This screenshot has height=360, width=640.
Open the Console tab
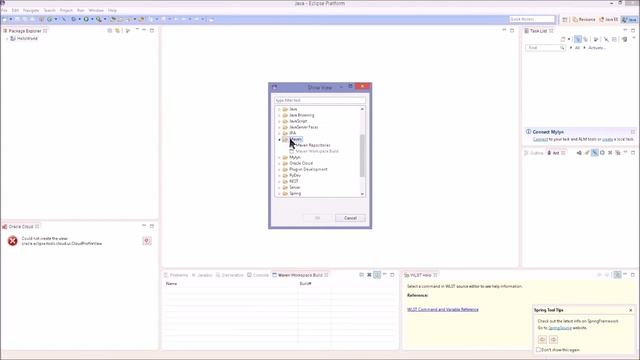[258, 275]
